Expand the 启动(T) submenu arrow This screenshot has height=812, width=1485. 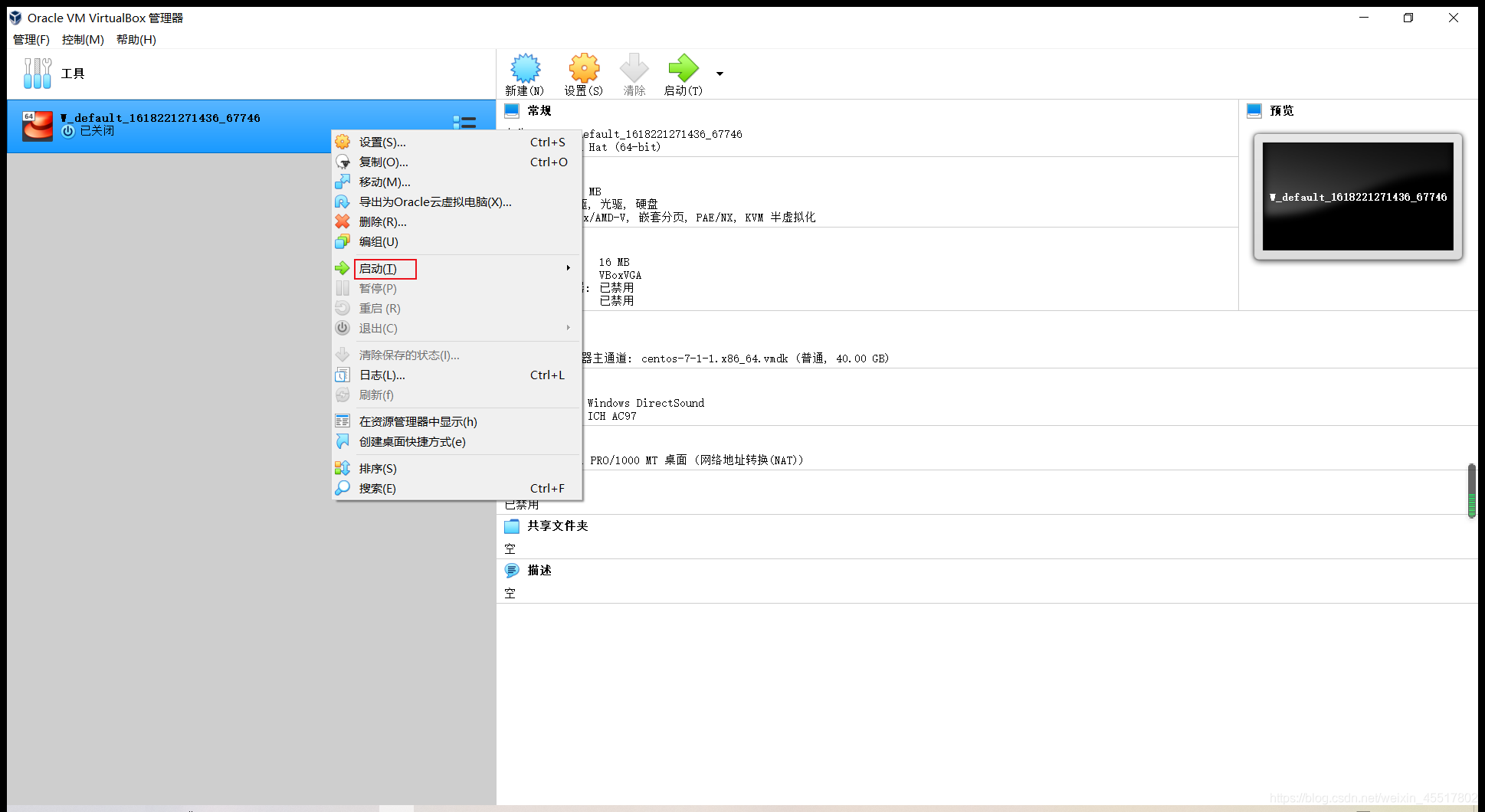[568, 268]
